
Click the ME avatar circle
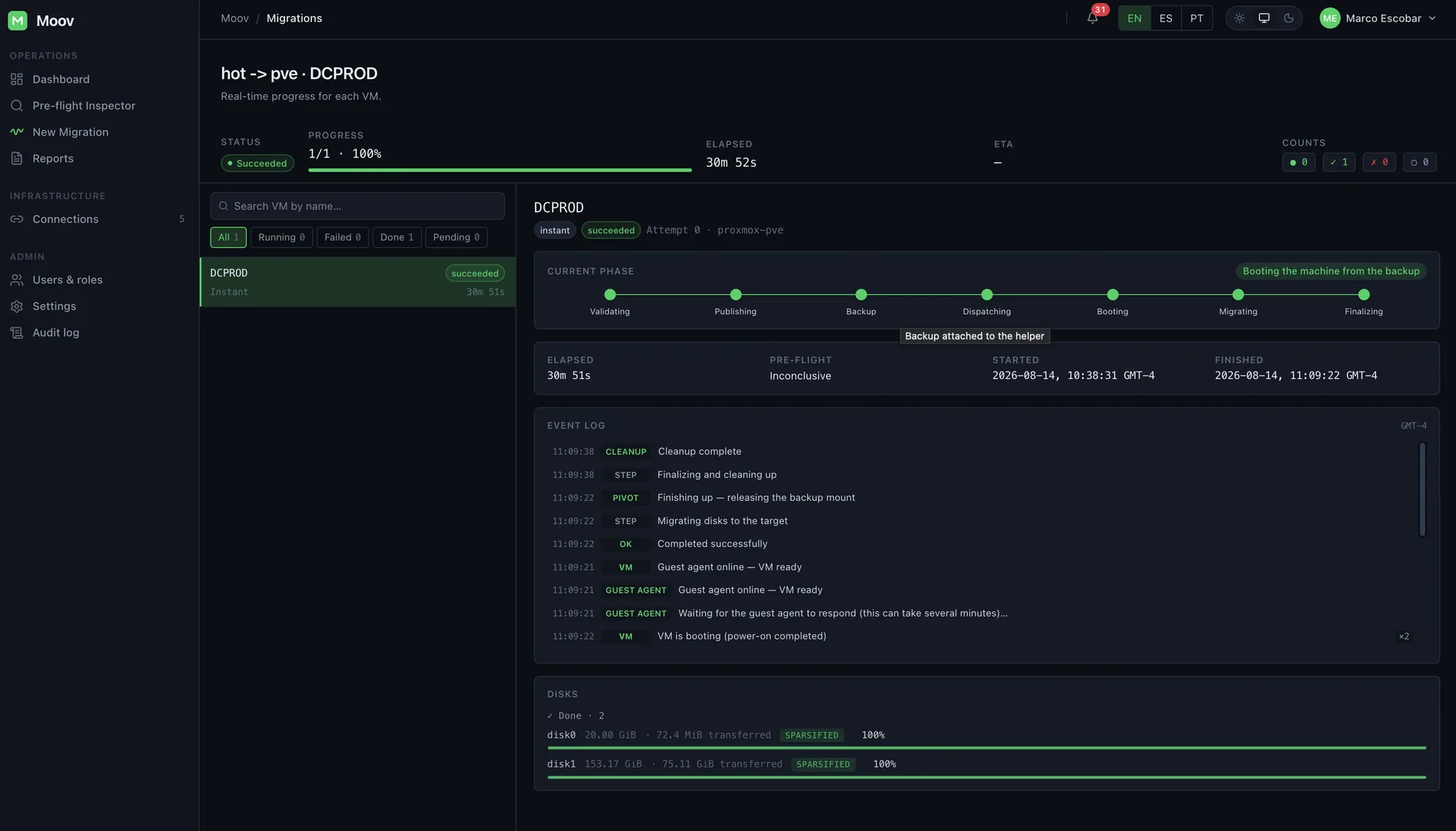[x=1330, y=18]
